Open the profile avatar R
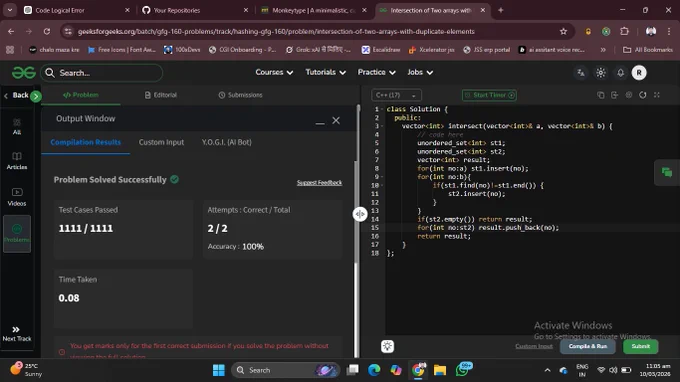The image size is (680, 382). (639, 73)
